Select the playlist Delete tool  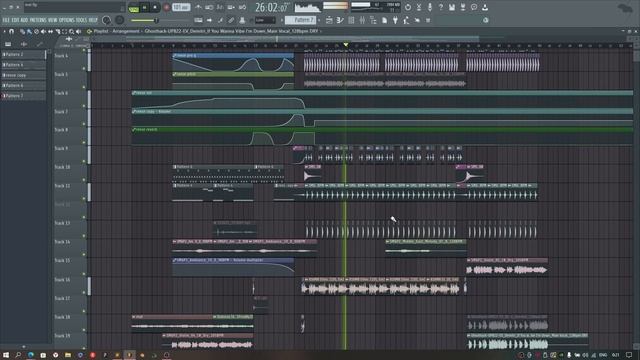click(x=36, y=31)
